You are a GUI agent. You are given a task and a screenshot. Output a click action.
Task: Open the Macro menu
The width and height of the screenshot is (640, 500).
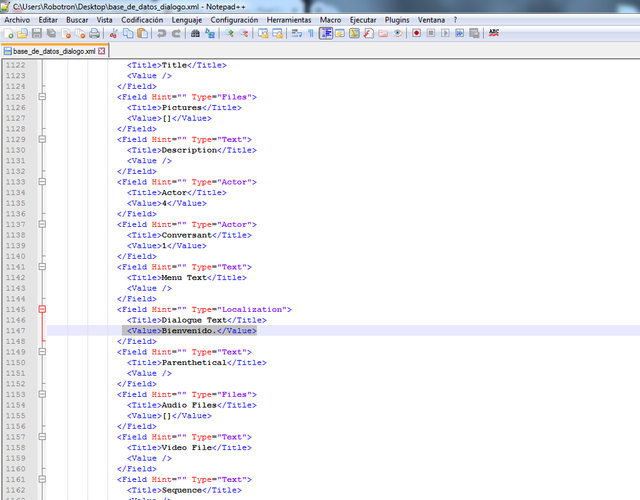330,20
